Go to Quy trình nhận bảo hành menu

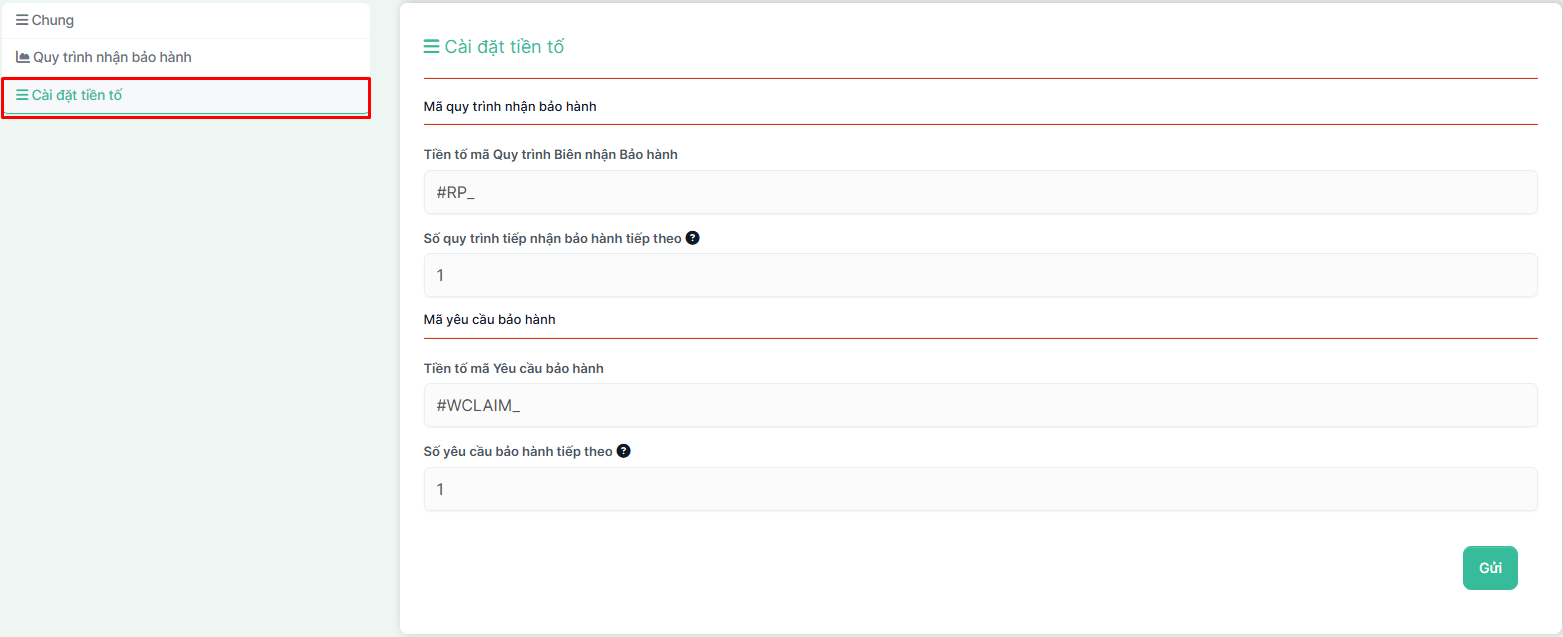112,57
